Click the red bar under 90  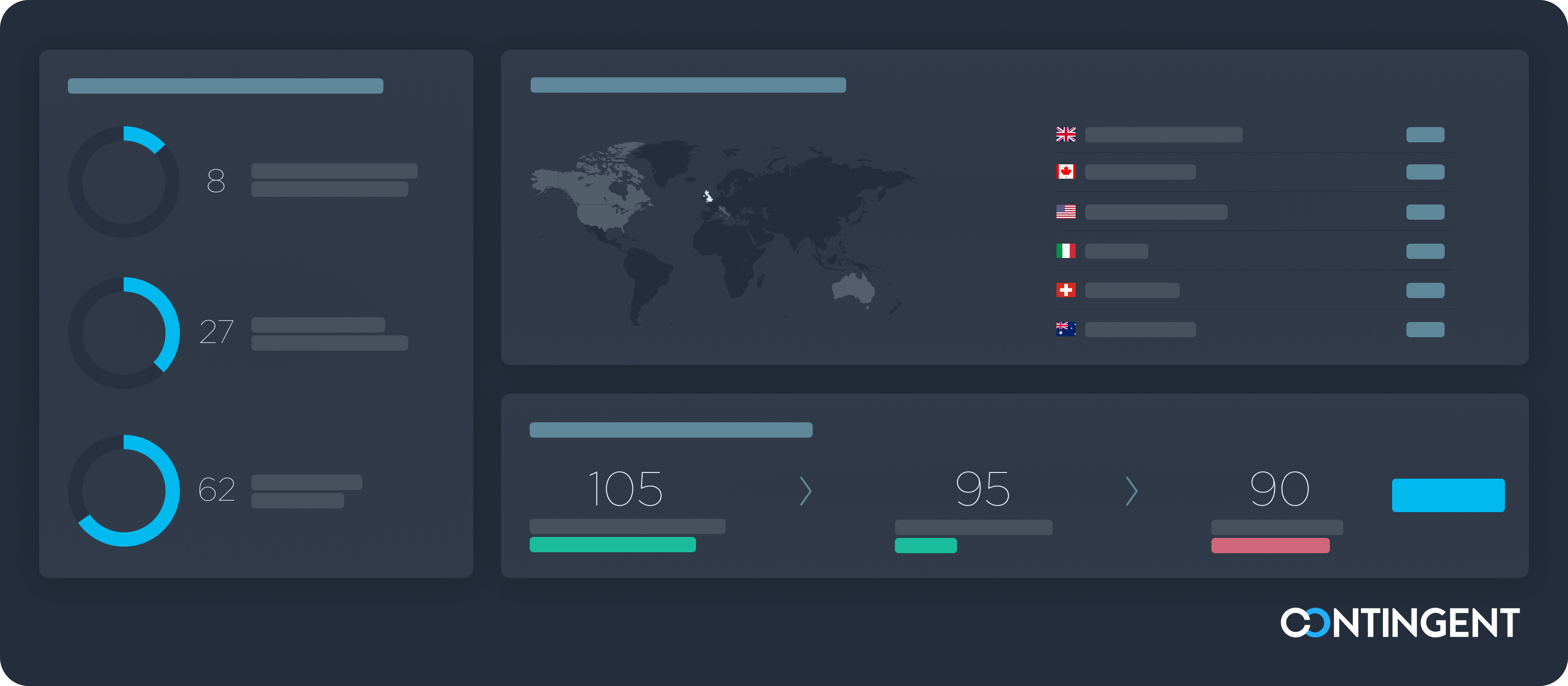[x=1270, y=546]
